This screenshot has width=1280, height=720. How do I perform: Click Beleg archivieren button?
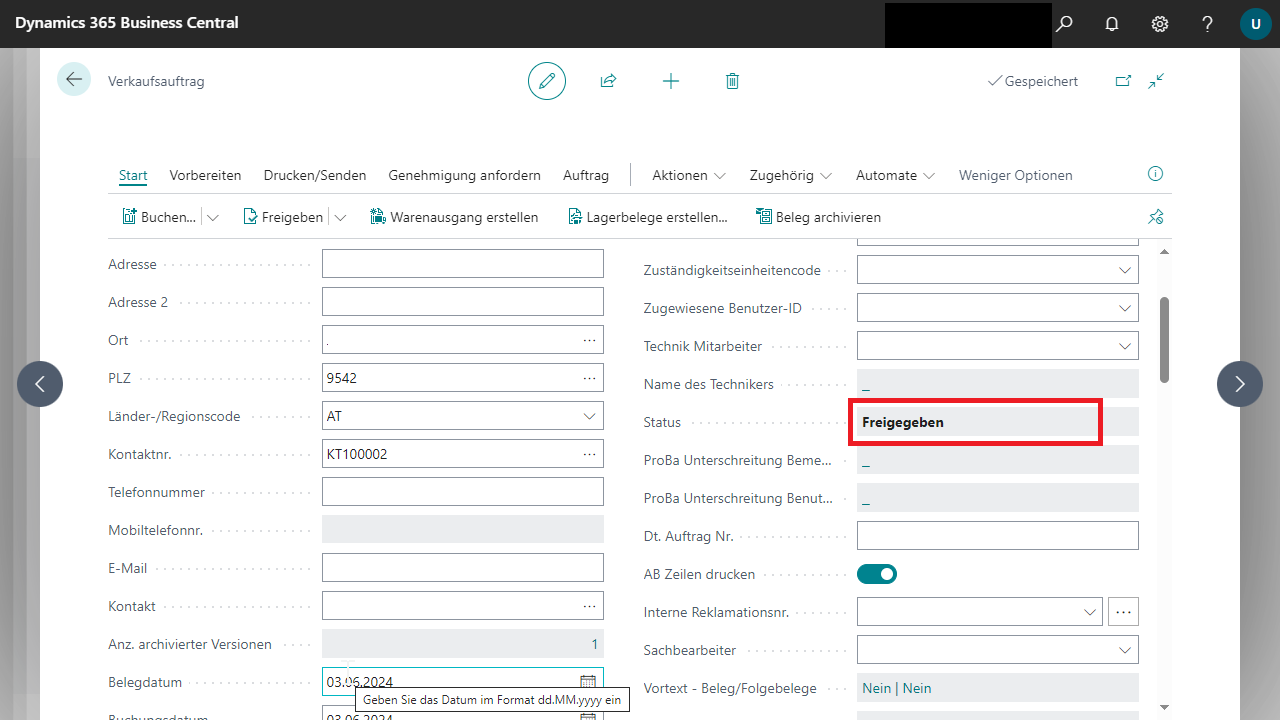coord(818,217)
